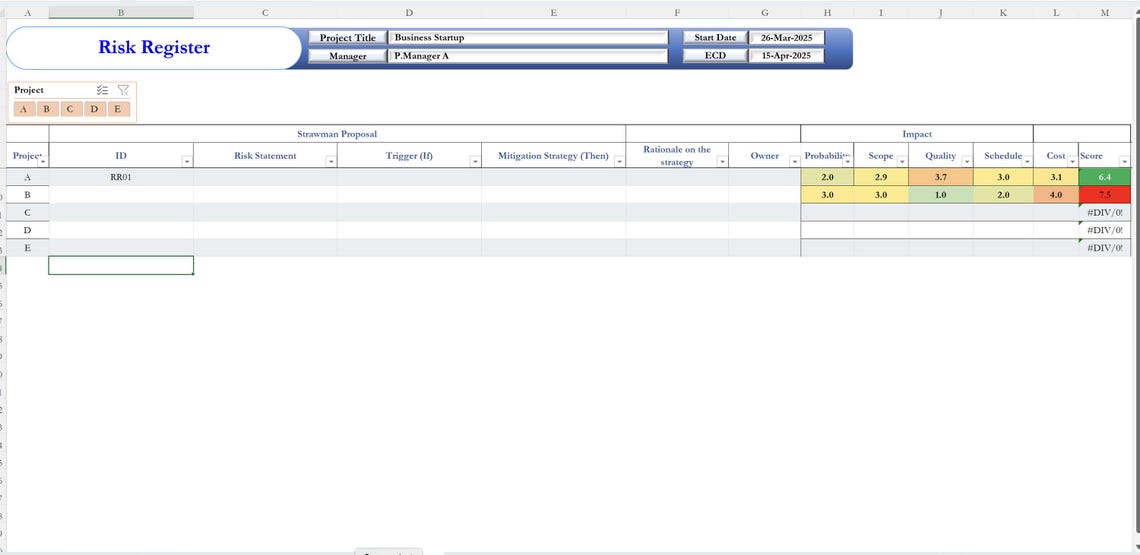Click the Start Date label button
The height and width of the screenshot is (555, 1140).
click(x=715, y=38)
